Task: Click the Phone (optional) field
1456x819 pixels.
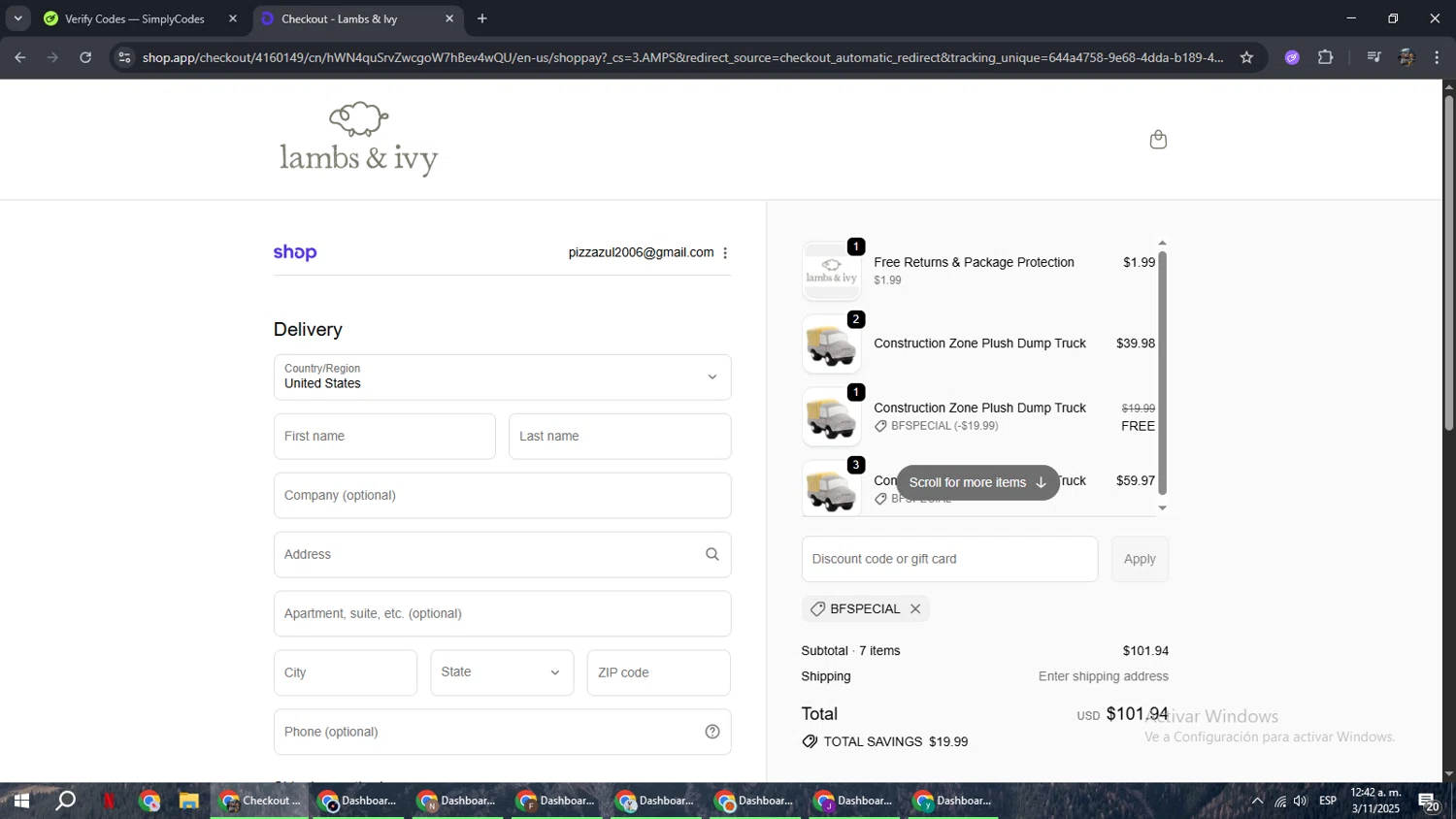Action: (x=502, y=732)
